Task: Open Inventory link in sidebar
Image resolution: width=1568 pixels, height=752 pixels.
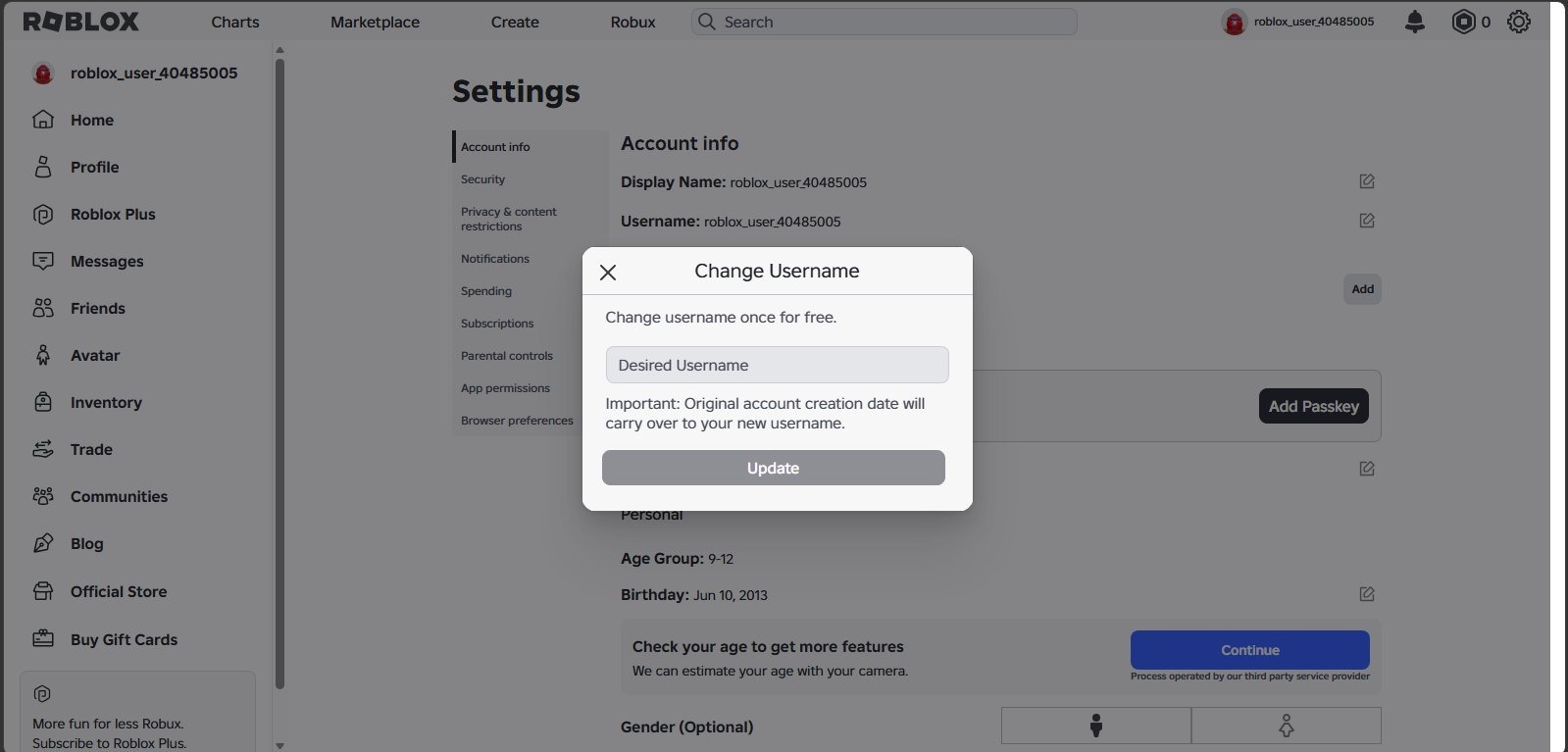Action: tap(106, 402)
